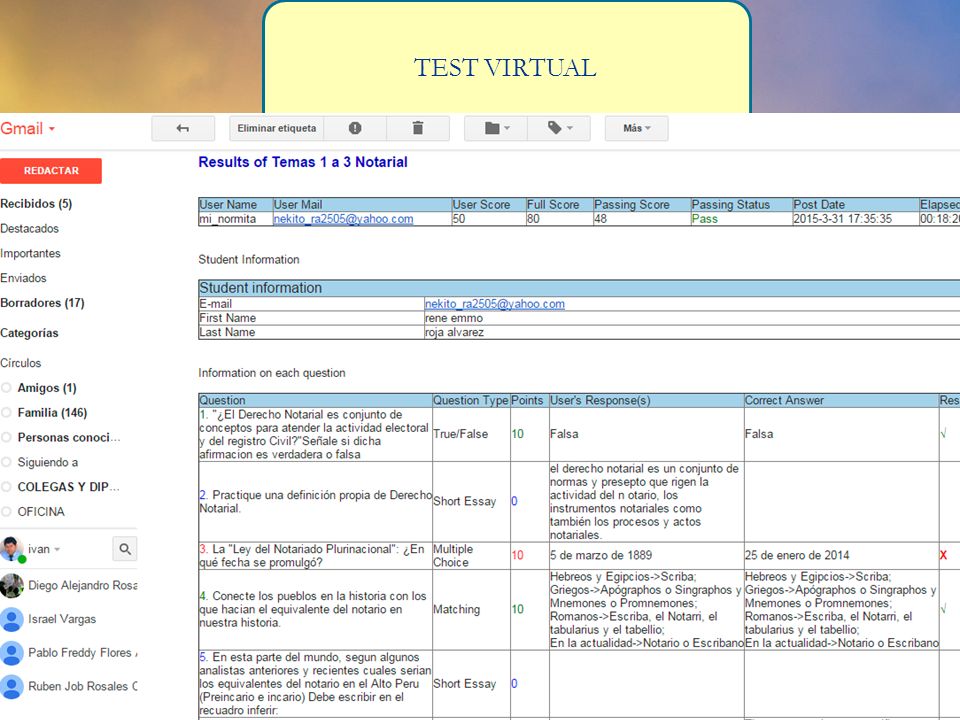Open chat with Pablo Freddy Flores

coord(83,653)
